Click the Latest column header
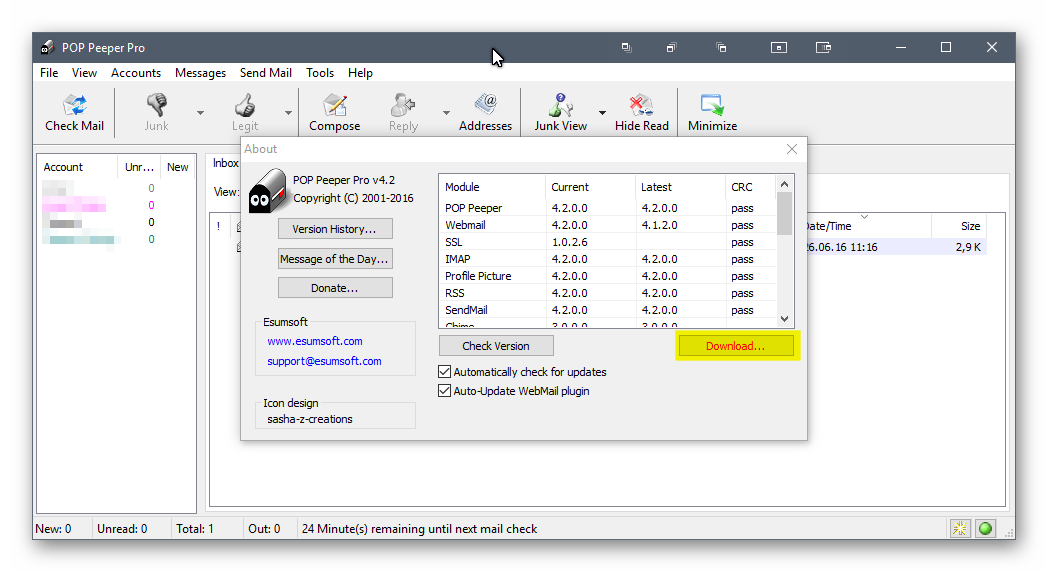This screenshot has height=572, width=1048. coord(680,187)
